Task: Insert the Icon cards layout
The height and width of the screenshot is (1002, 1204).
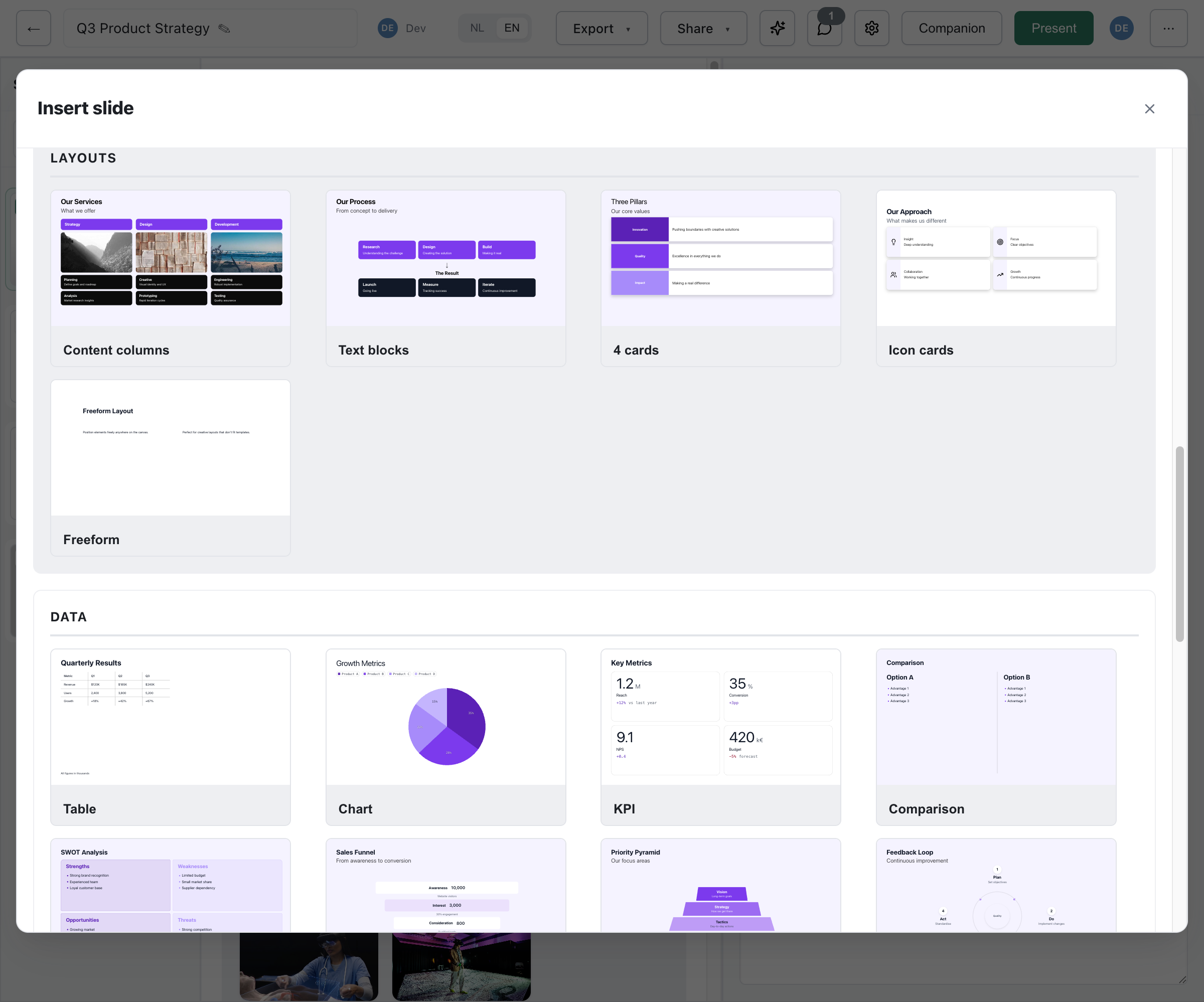Action: tap(996, 279)
